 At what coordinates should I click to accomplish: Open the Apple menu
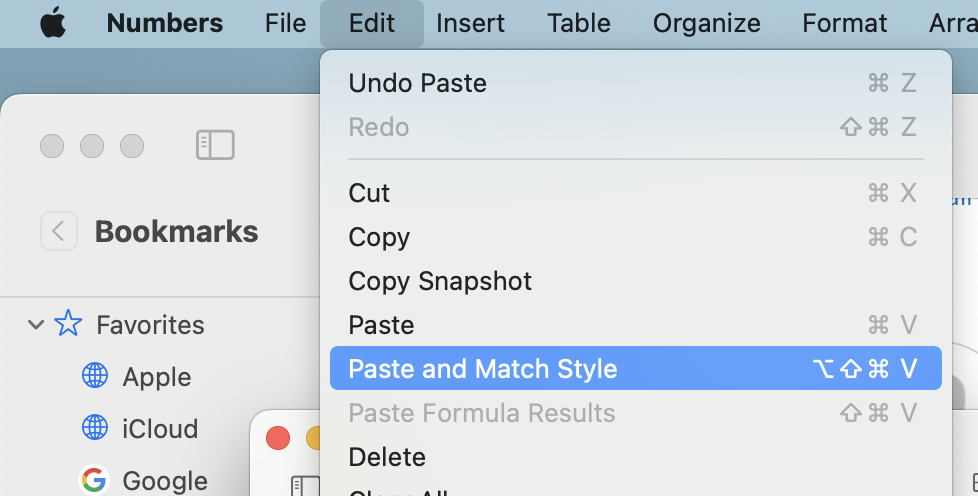tap(53, 23)
